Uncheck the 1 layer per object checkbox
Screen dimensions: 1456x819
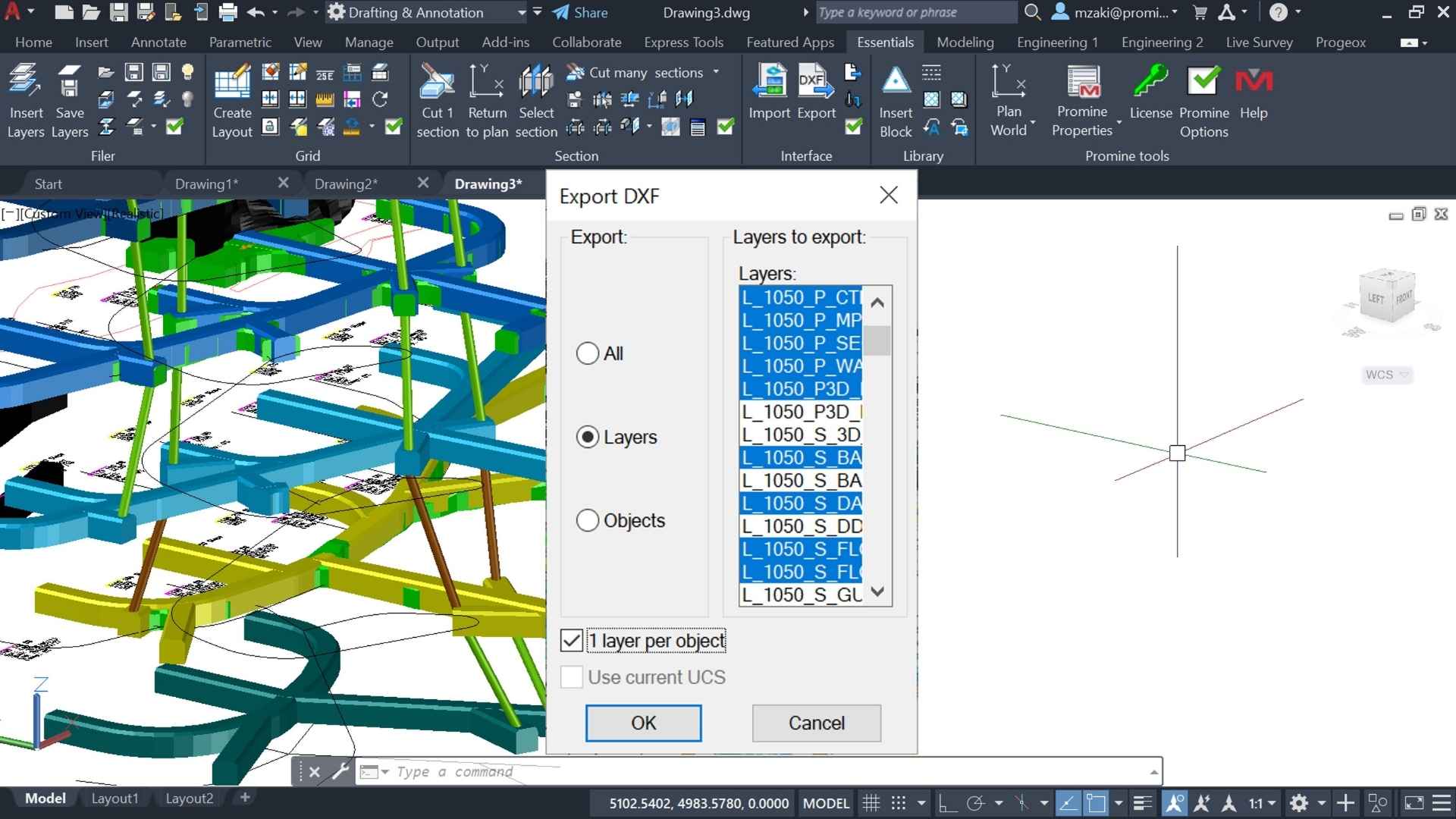tap(572, 641)
